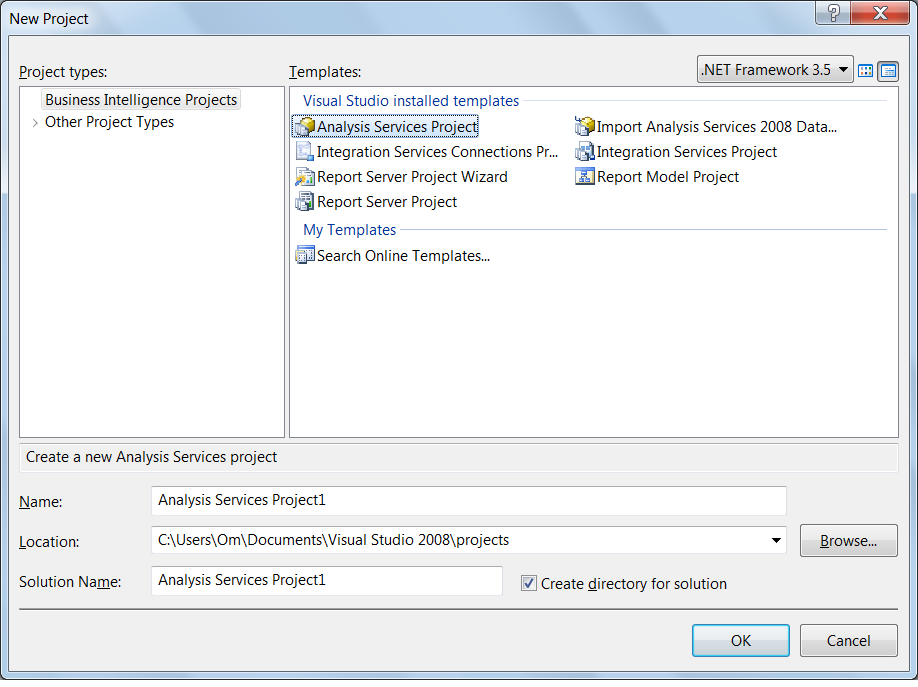The height and width of the screenshot is (687, 918).
Task: Expand Other Project Types in the tree
Action: [x=35, y=122]
